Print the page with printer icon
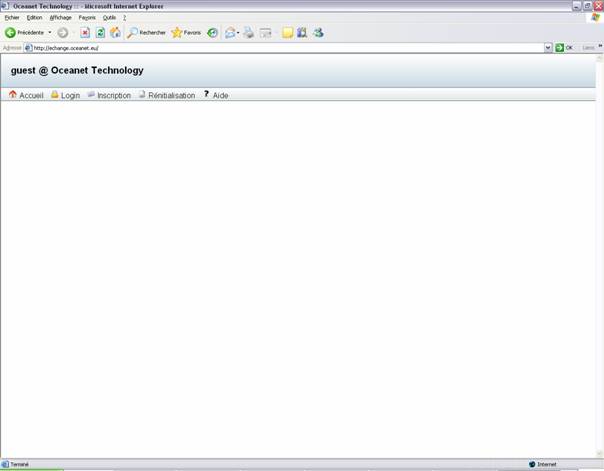Image resolution: width=604 pixels, height=471 pixels. [x=249, y=33]
